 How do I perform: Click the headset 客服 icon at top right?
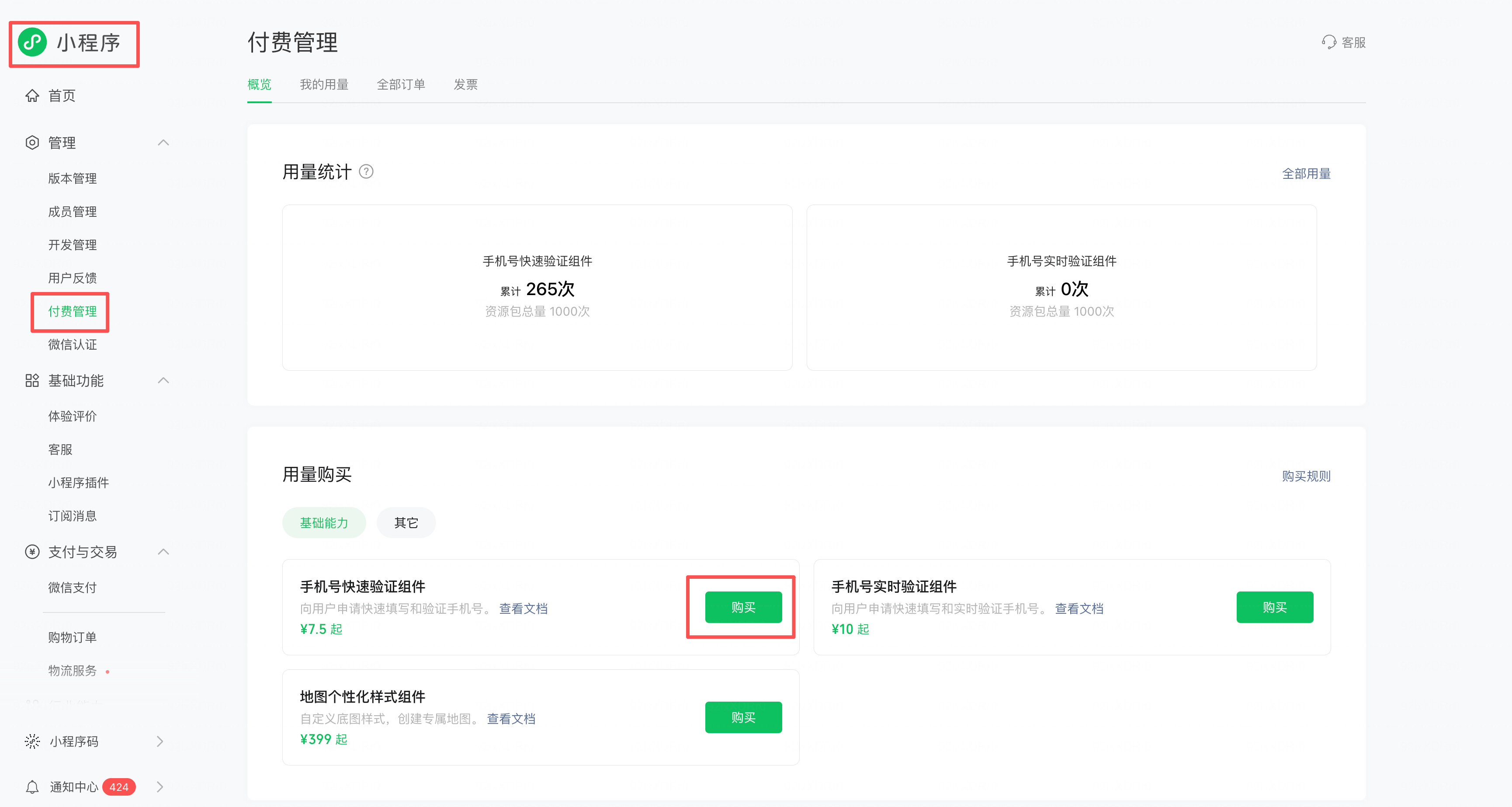click(x=1329, y=42)
